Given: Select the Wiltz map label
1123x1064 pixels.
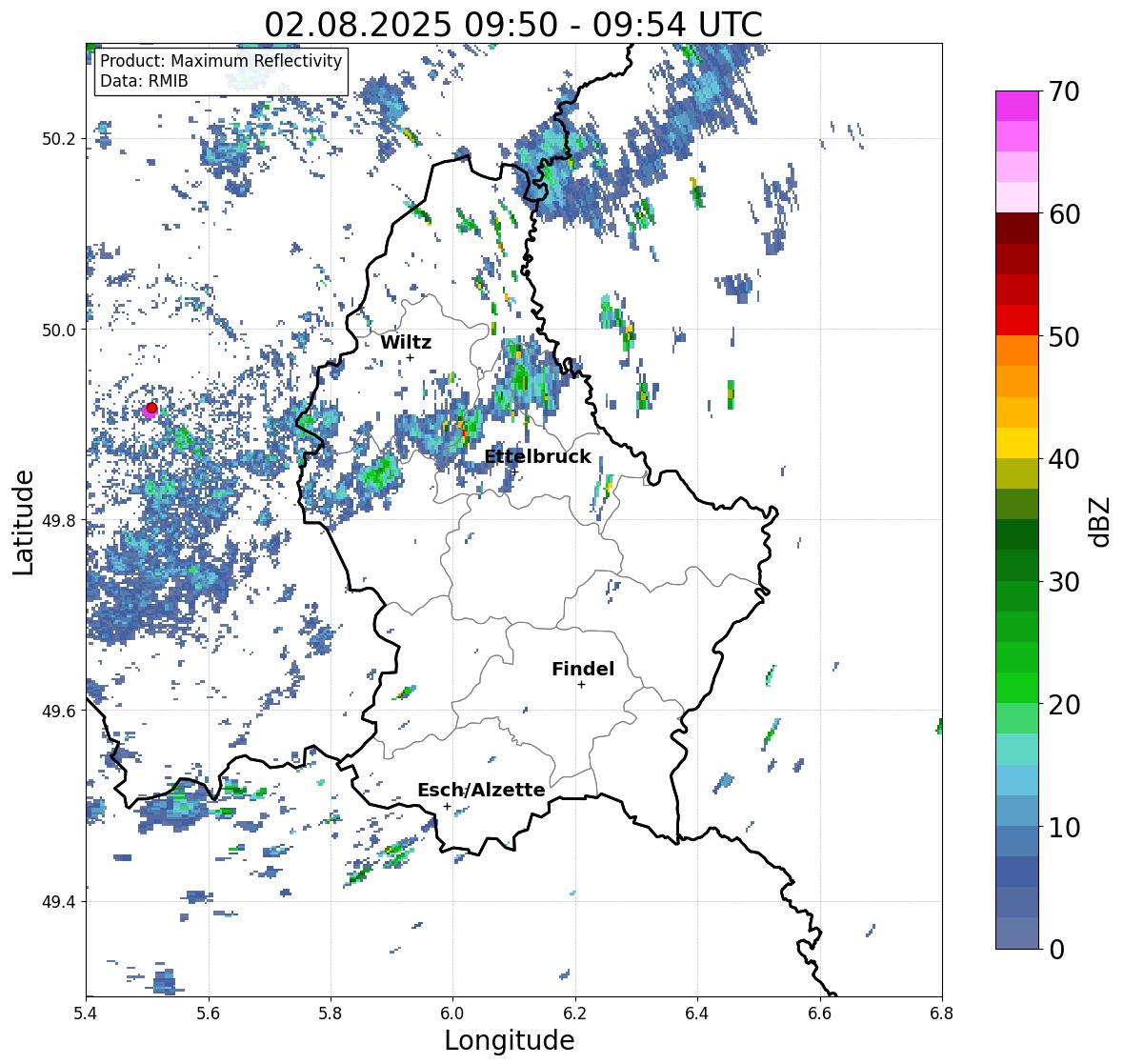Looking at the screenshot, I should [x=406, y=342].
